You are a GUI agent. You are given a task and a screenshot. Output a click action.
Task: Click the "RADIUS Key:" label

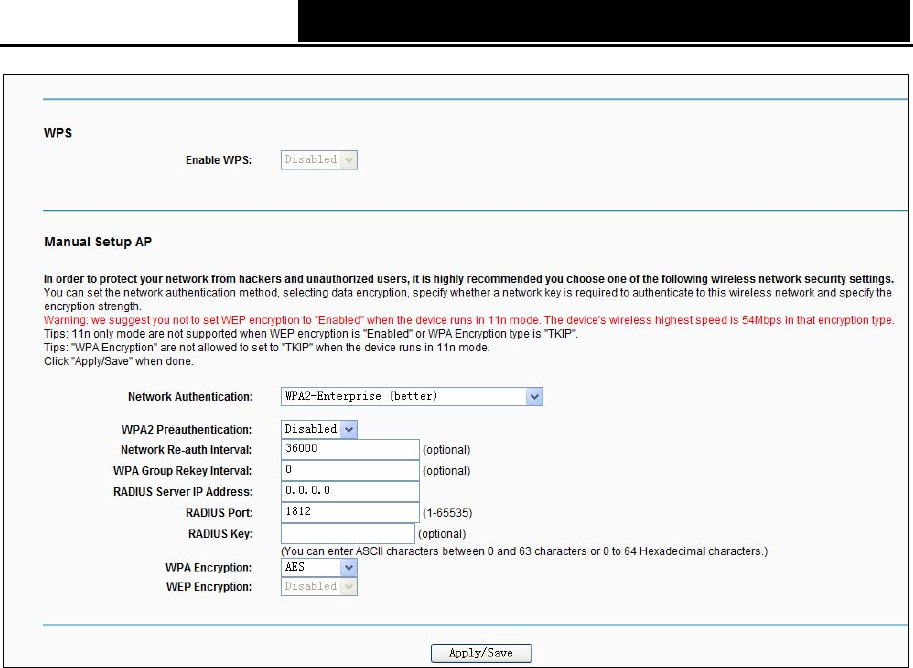pos(220,534)
